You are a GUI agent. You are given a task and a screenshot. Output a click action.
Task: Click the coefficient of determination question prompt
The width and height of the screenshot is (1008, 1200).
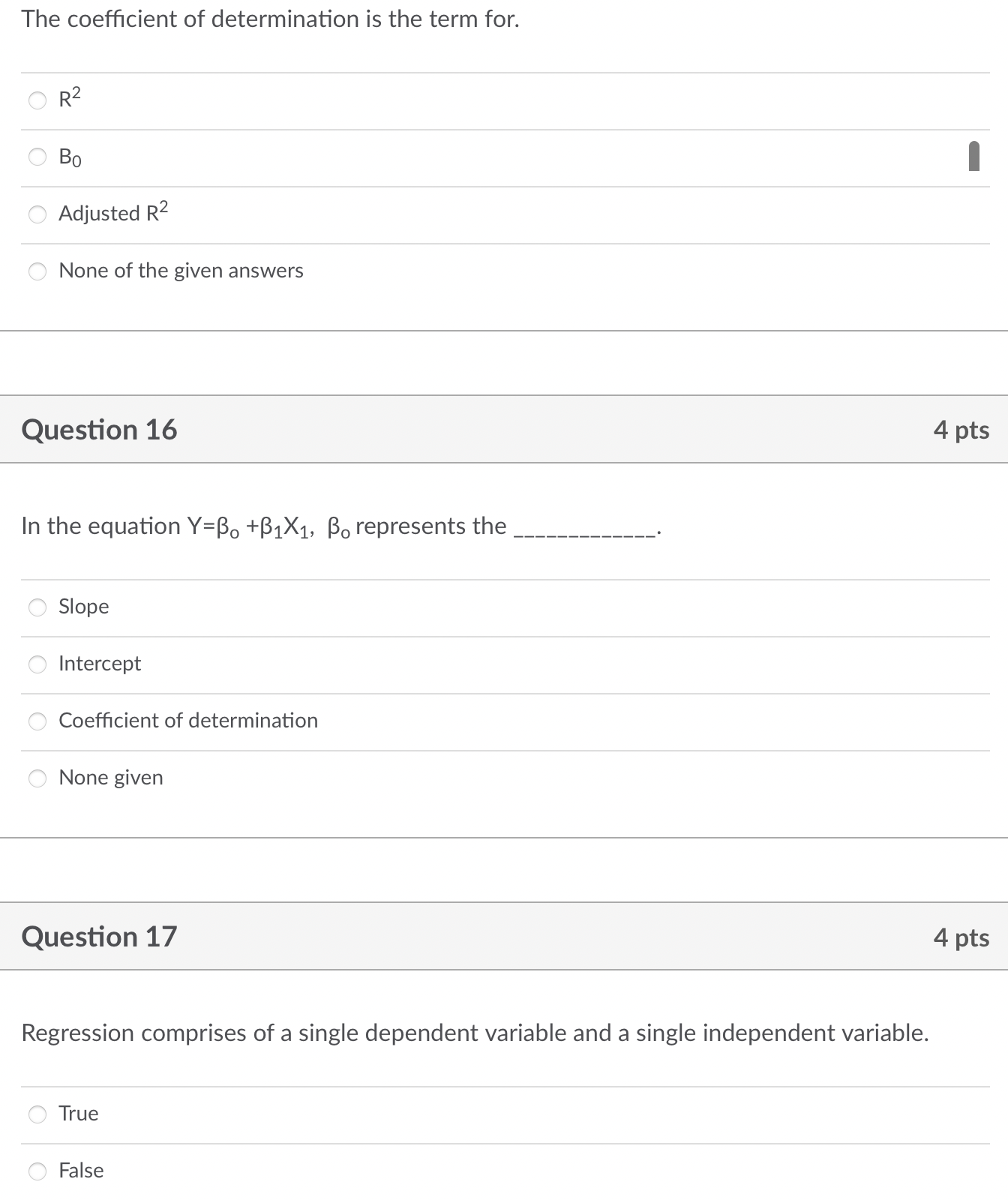[270, 19]
